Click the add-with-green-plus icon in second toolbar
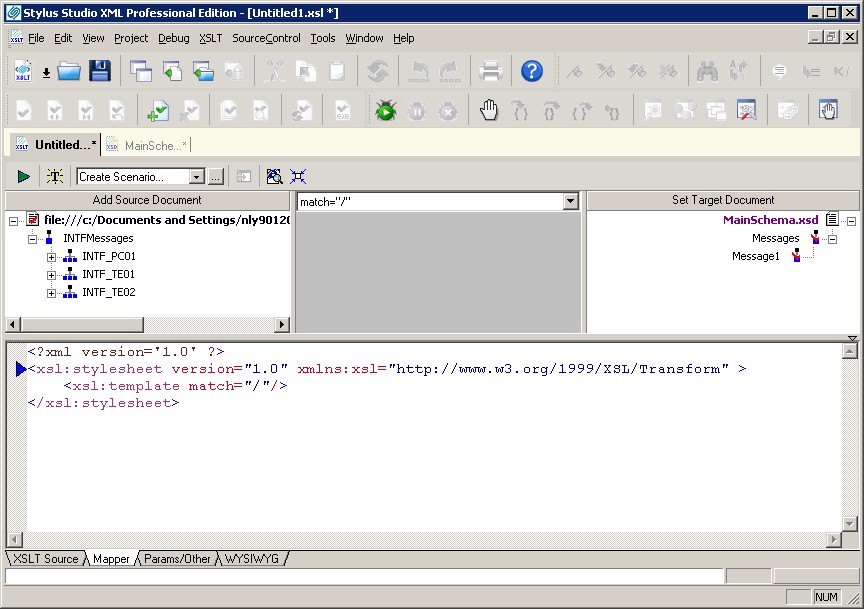Screen dimensions: 864x609 click(x=157, y=111)
